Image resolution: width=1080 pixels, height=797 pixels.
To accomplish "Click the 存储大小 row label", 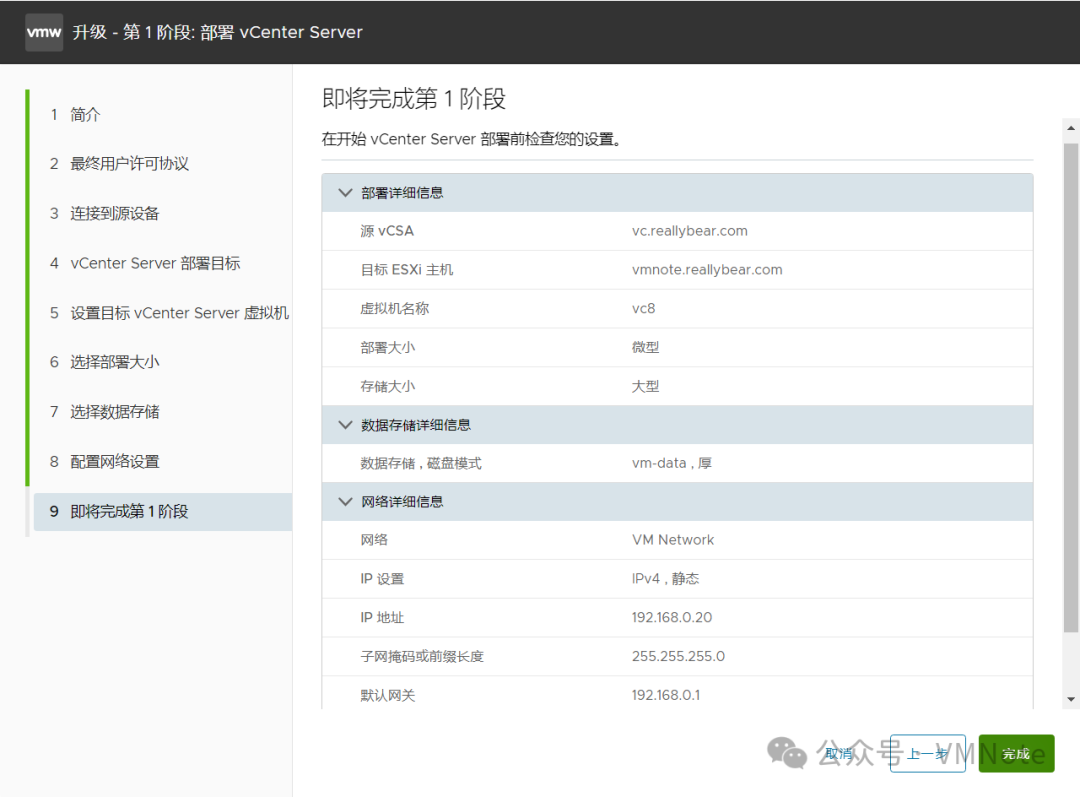I will (388, 386).
